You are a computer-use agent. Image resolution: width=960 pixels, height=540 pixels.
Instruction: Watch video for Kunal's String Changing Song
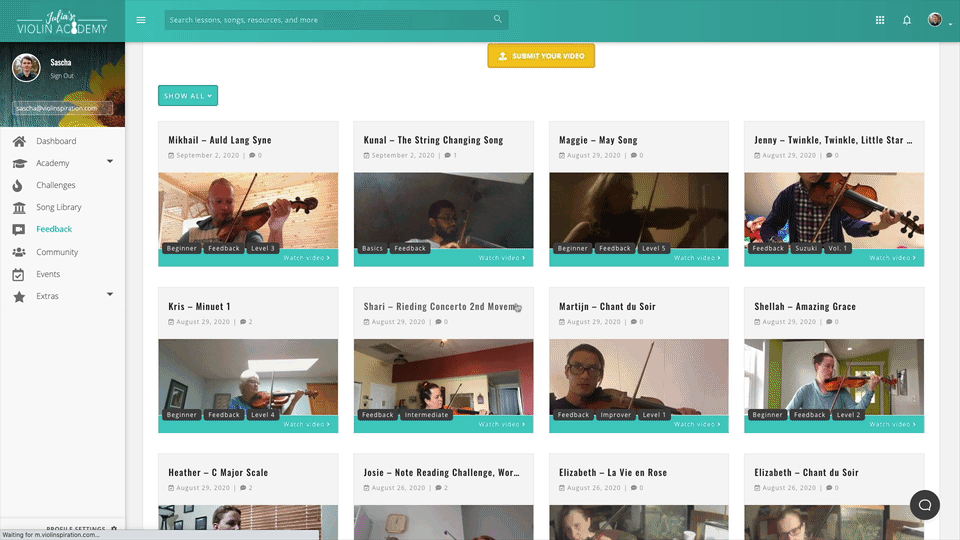(x=502, y=258)
